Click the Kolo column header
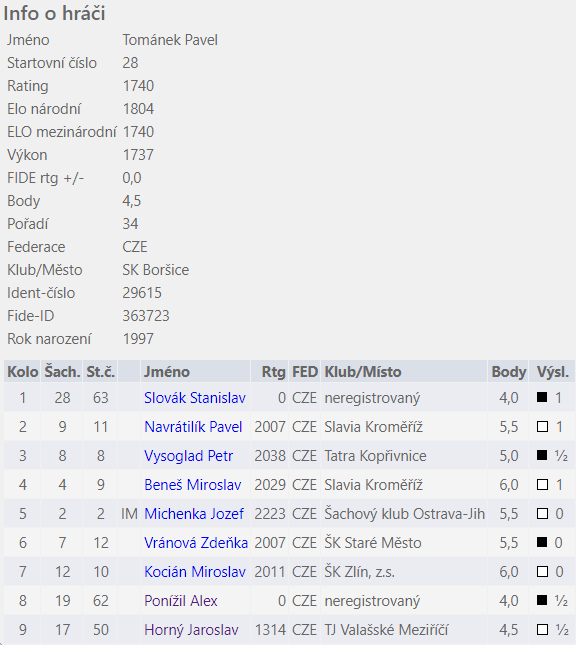Screen dimensions: 576x645 pos(23,371)
